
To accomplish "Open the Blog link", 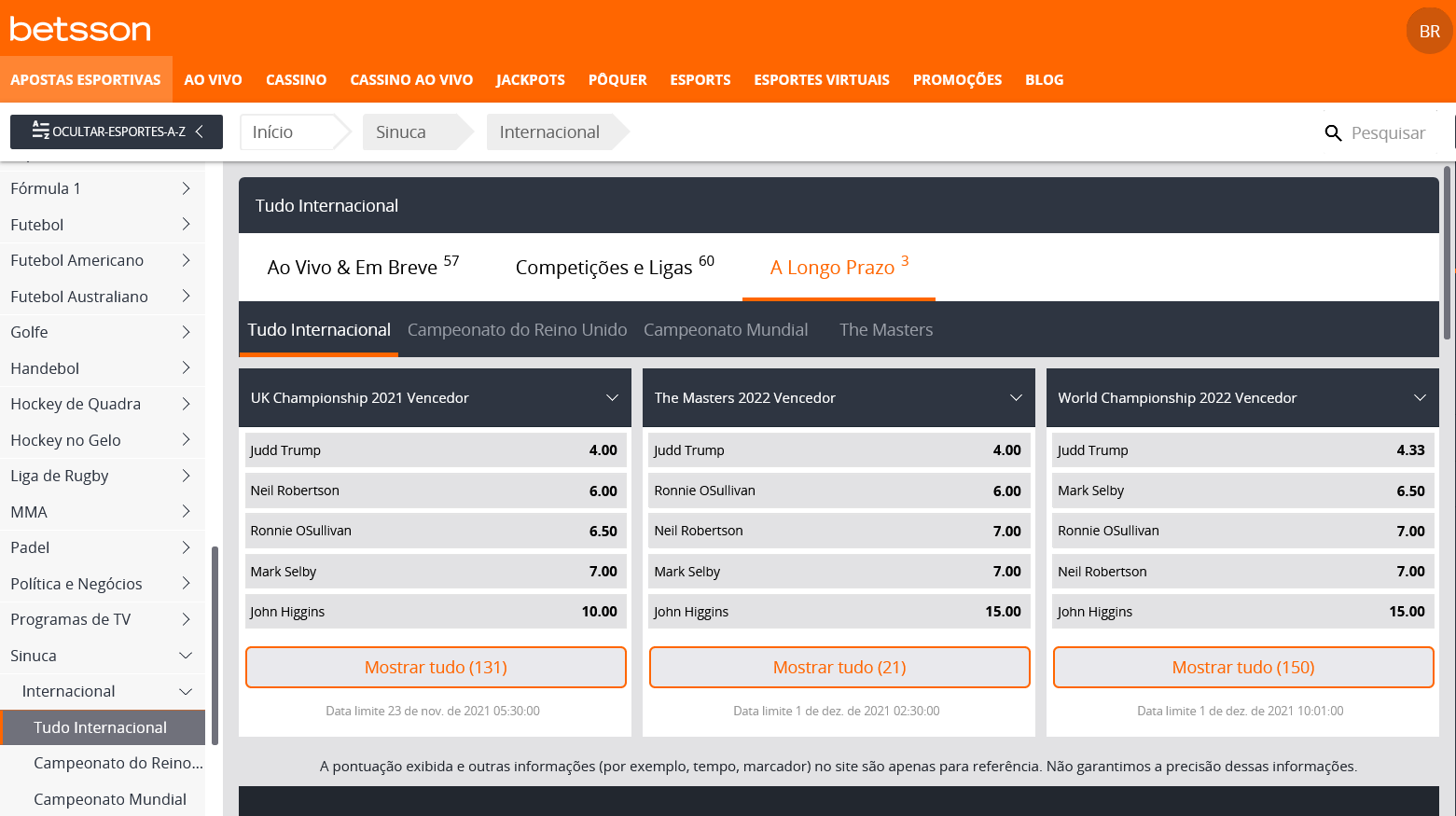I will [1044, 79].
